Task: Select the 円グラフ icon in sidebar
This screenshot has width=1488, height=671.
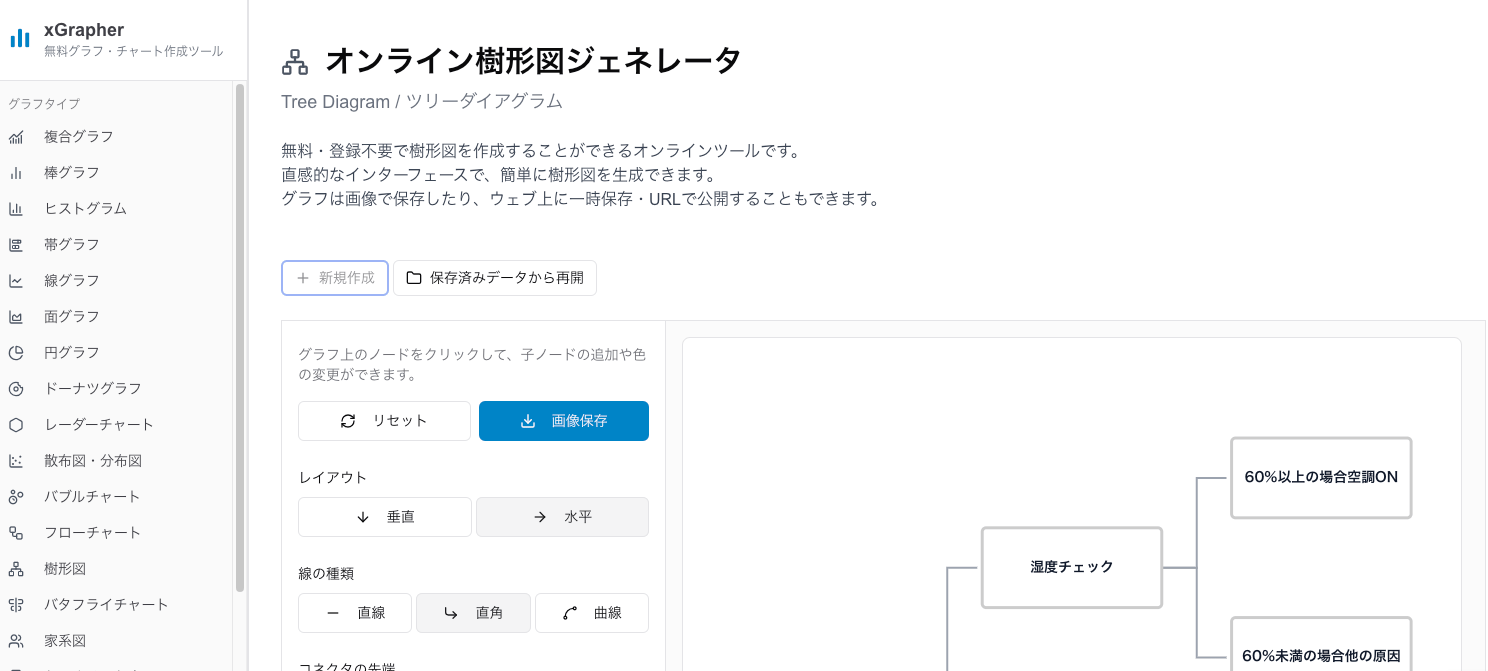Action: coord(17,352)
